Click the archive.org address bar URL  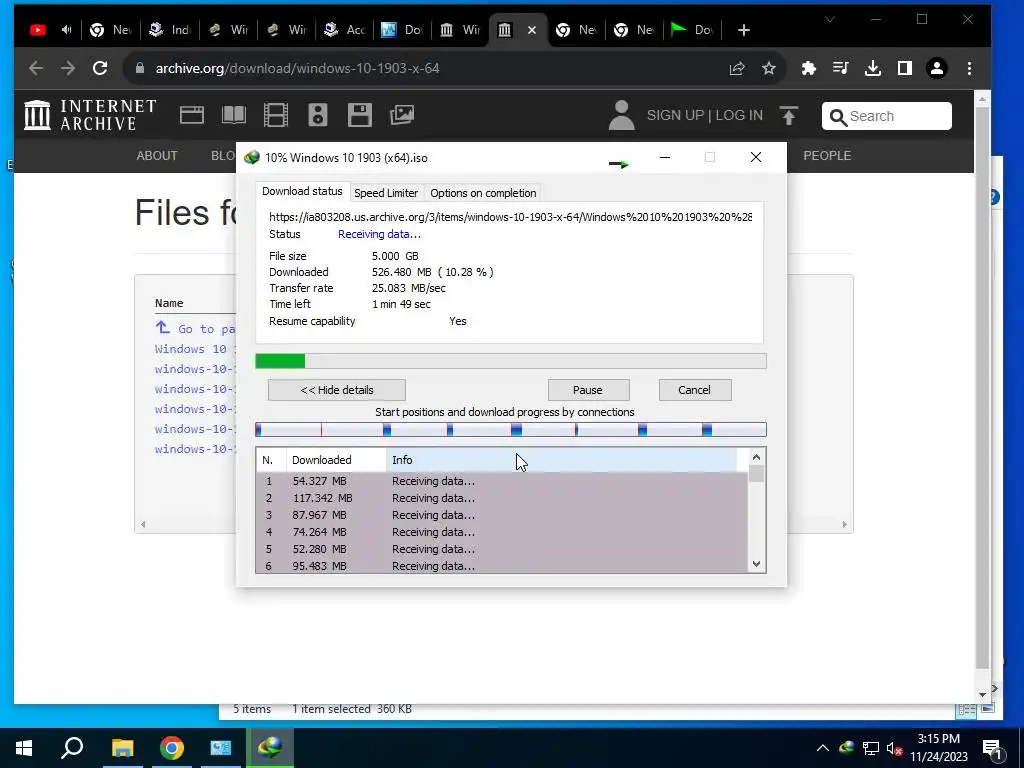[297, 68]
